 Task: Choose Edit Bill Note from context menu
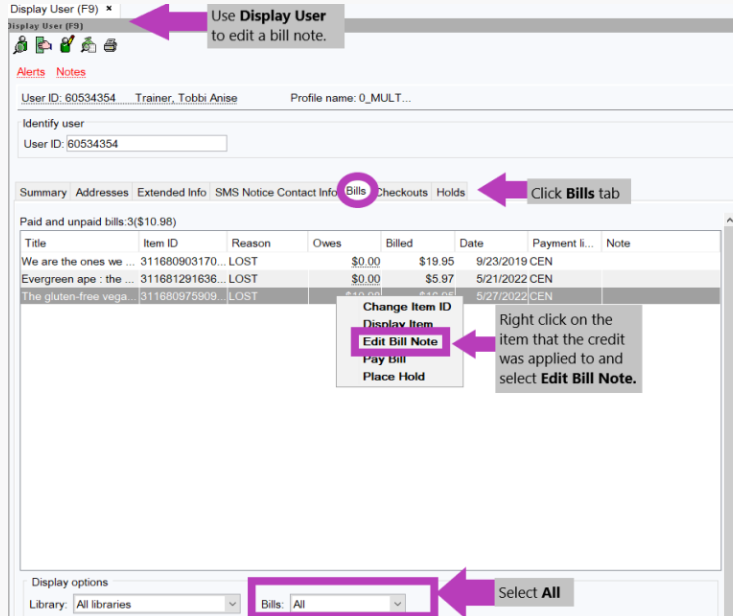click(x=400, y=341)
